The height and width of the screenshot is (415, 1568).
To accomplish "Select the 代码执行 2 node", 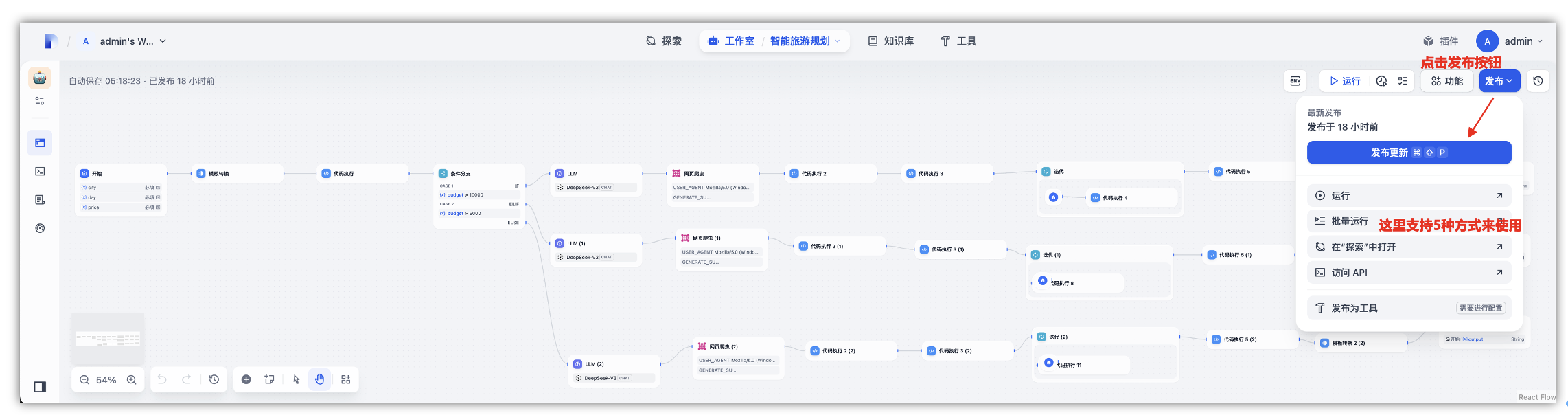I will click(x=831, y=174).
